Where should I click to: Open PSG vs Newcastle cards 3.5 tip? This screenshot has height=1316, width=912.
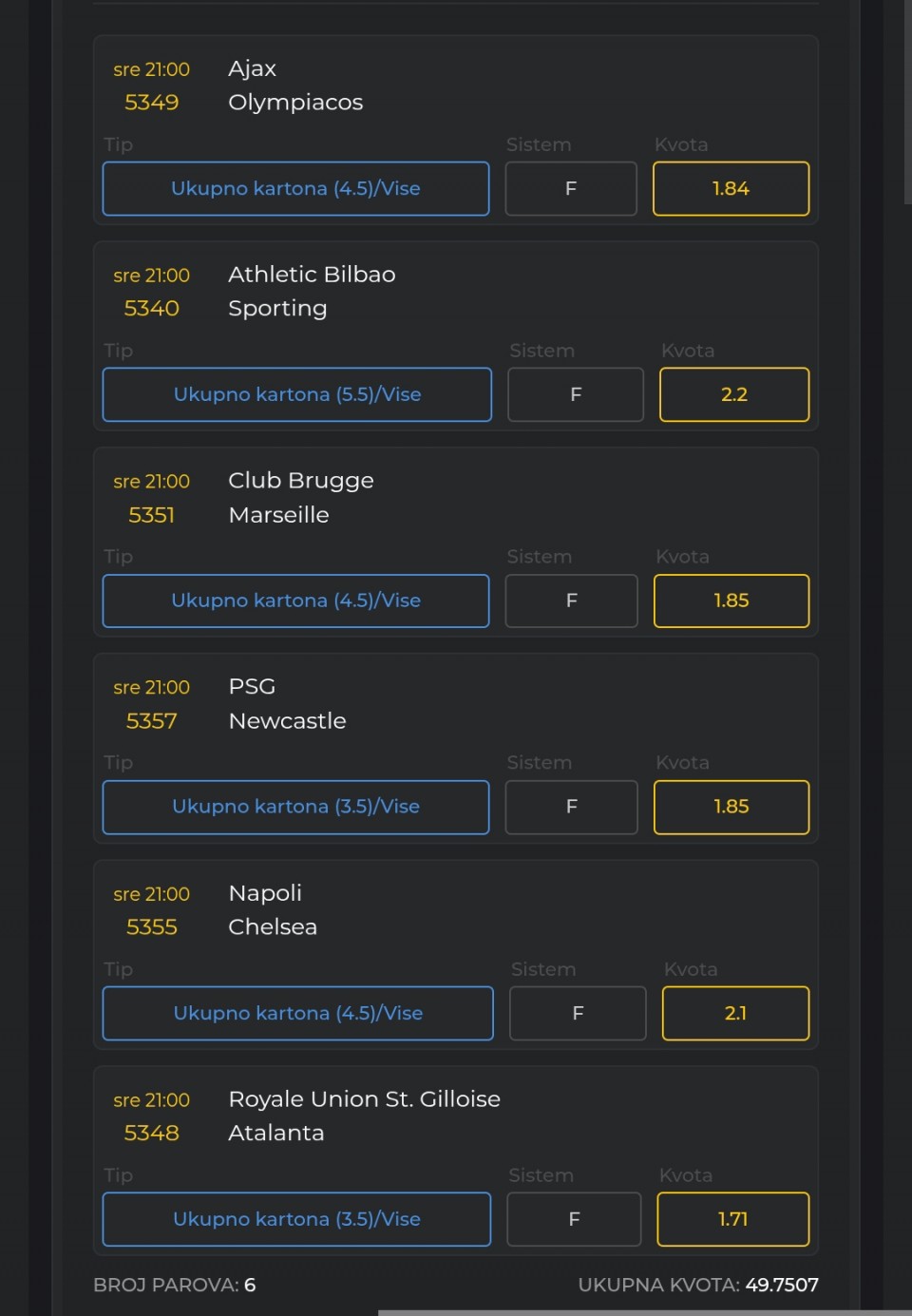pos(295,807)
